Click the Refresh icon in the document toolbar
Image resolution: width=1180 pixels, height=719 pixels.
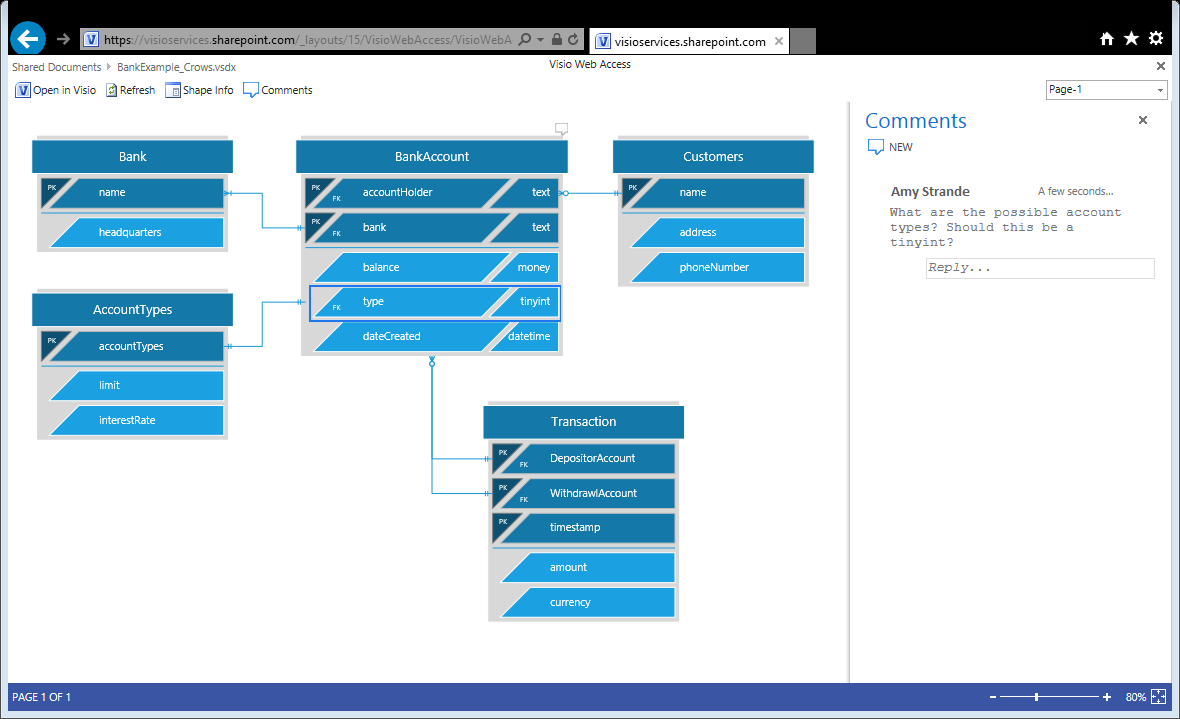point(113,90)
